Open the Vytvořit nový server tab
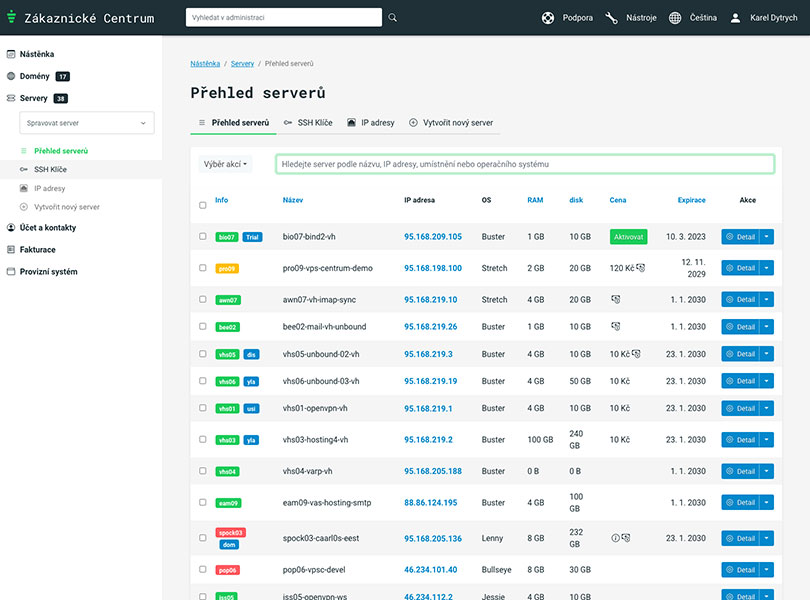 [x=451, y=123]
